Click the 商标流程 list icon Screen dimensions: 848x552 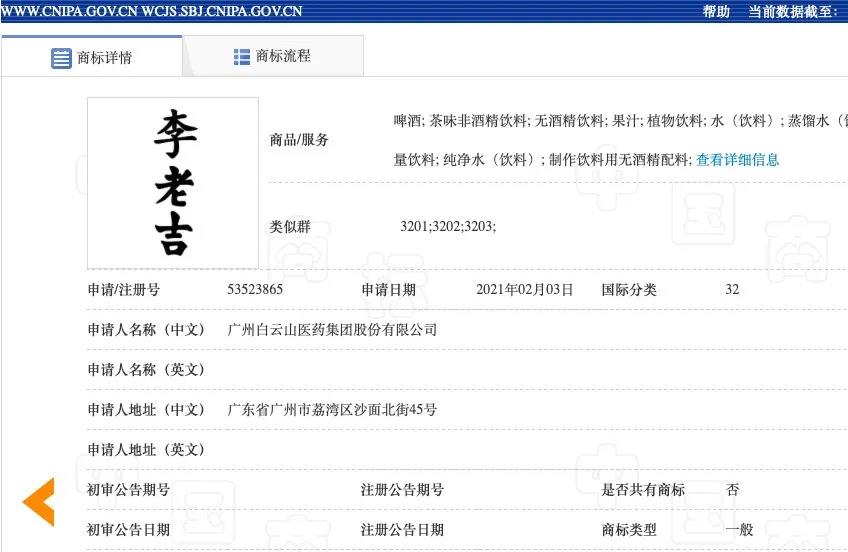pos(242,57)
